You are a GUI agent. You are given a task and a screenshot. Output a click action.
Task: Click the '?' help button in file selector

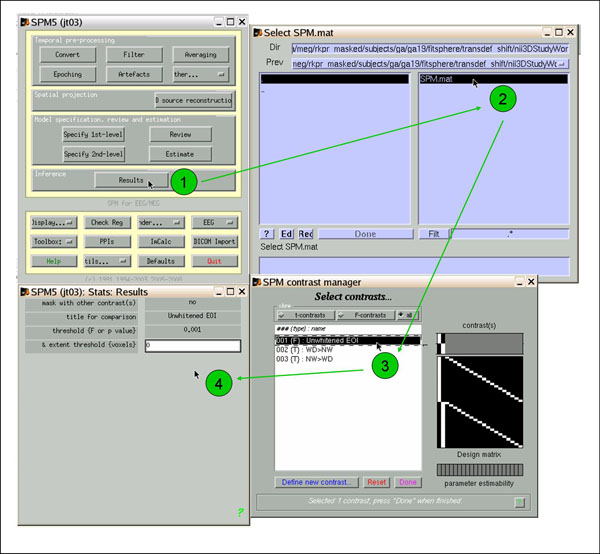268,233
